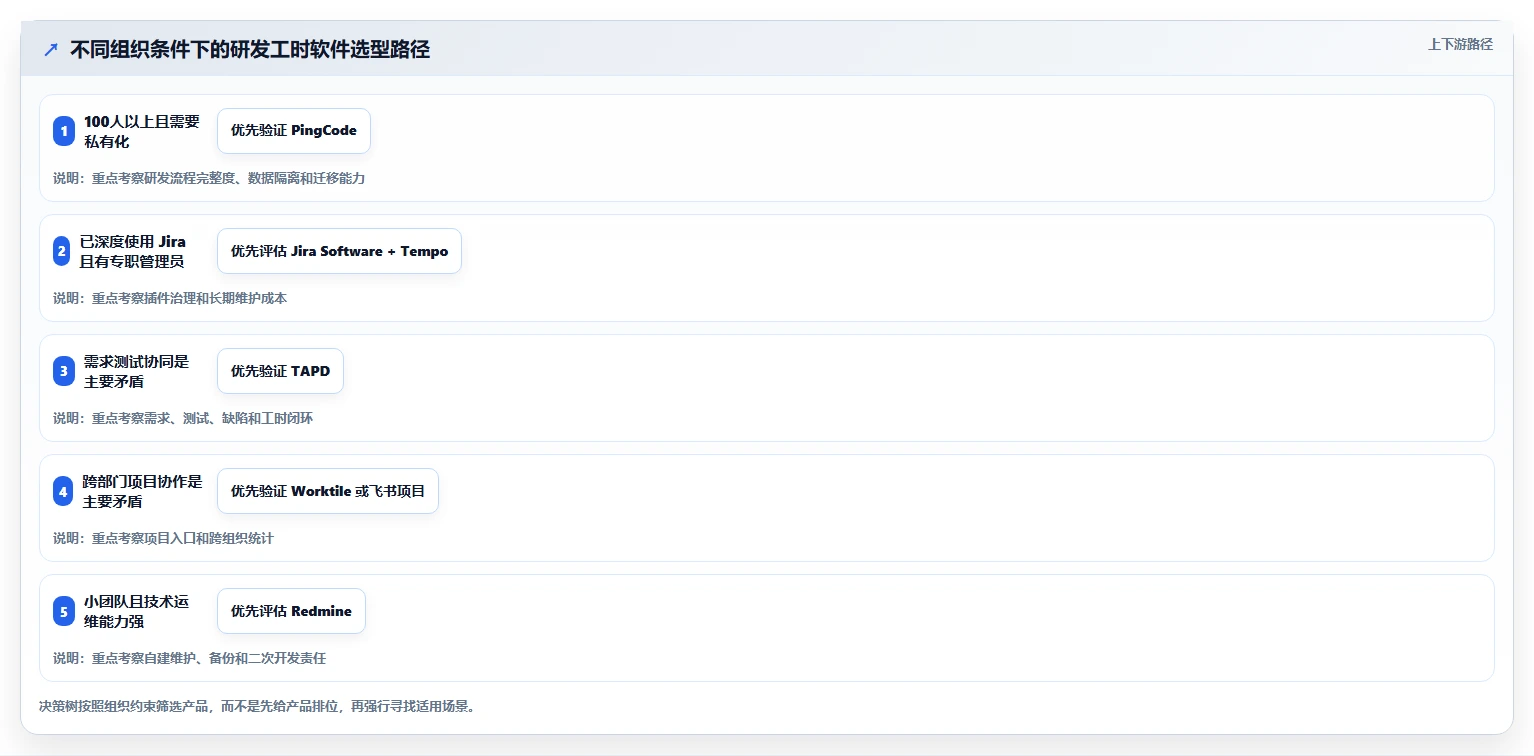Click the condition text 100人以上且需要私有化
Image resolution: width=1534 pixels, height=756 pixels.
[142, 131]
